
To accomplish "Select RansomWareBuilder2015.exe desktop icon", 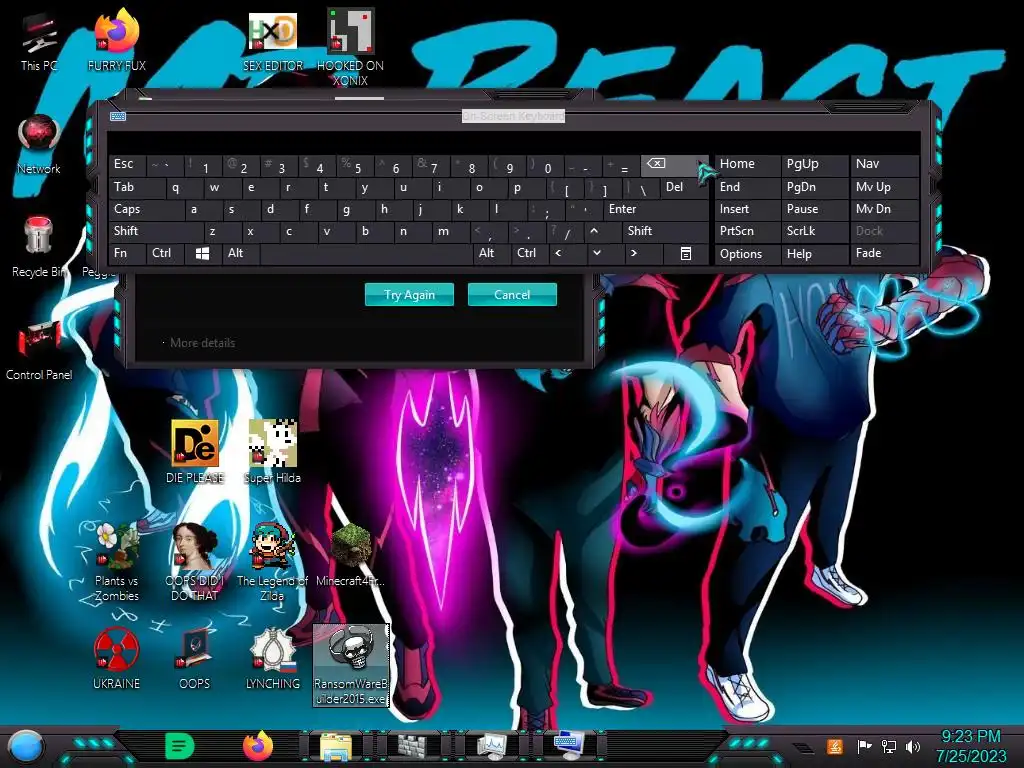I will pos(351,665).
